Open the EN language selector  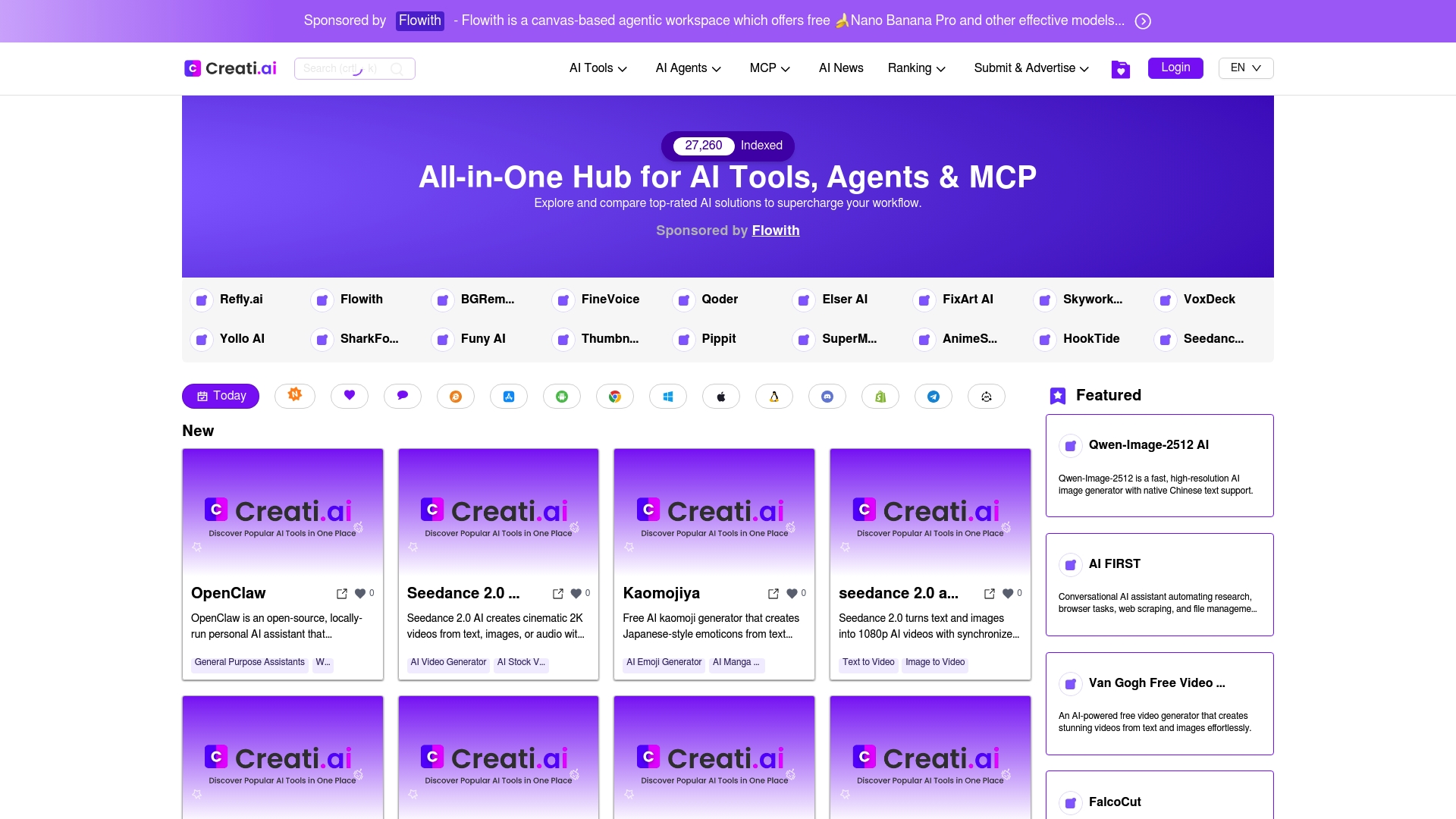point(1244,67)
